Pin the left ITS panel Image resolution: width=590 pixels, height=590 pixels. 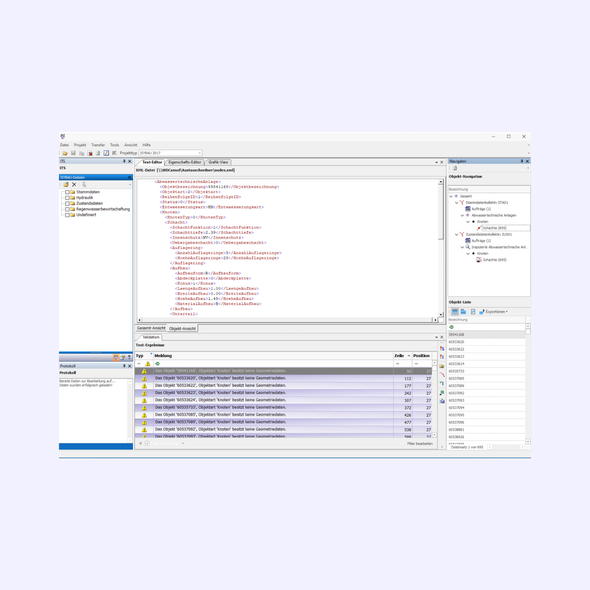(124, 161)
